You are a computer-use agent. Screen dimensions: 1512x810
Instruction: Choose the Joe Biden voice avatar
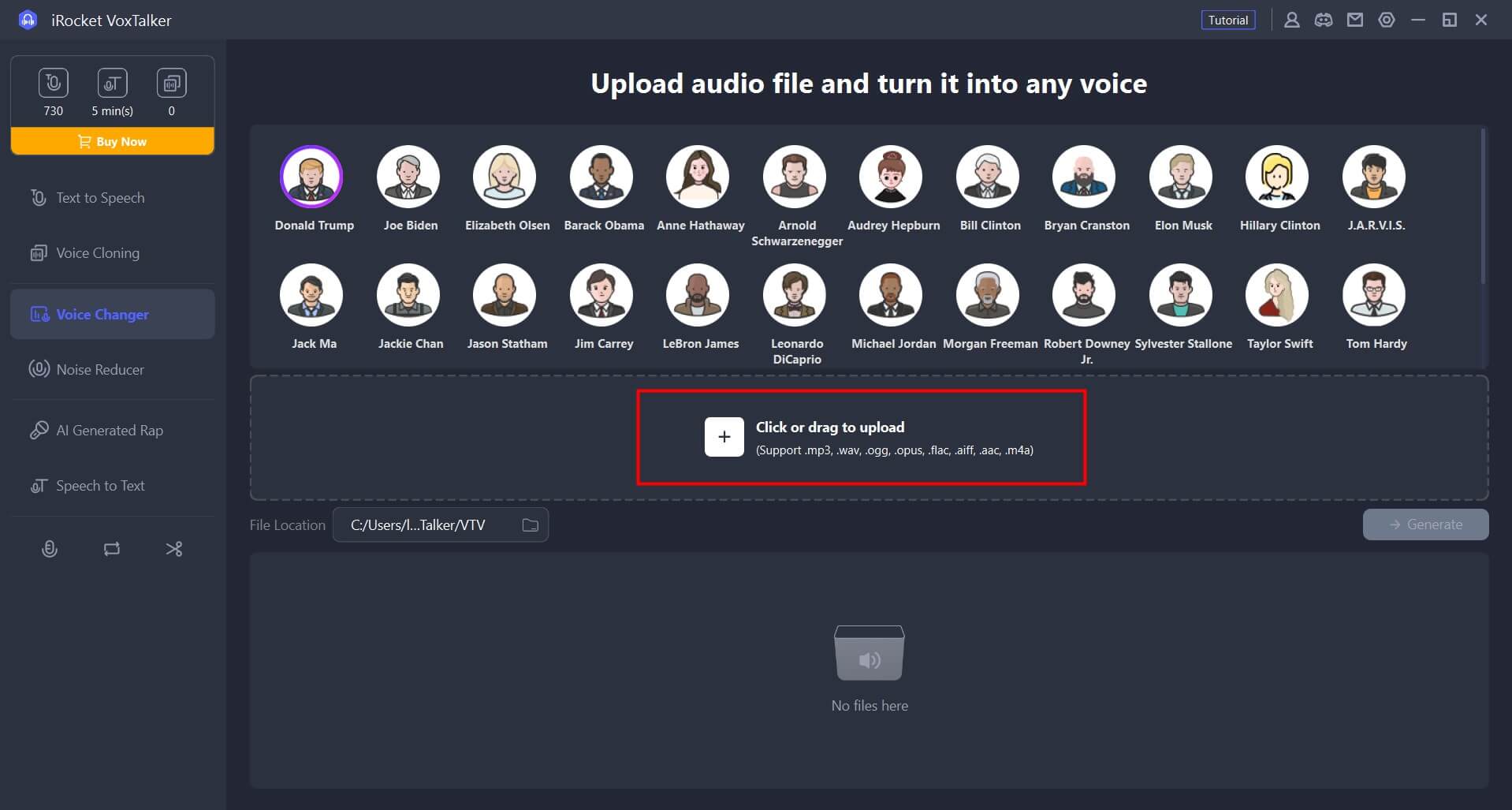pyautogui.click(x=408, y=177)
